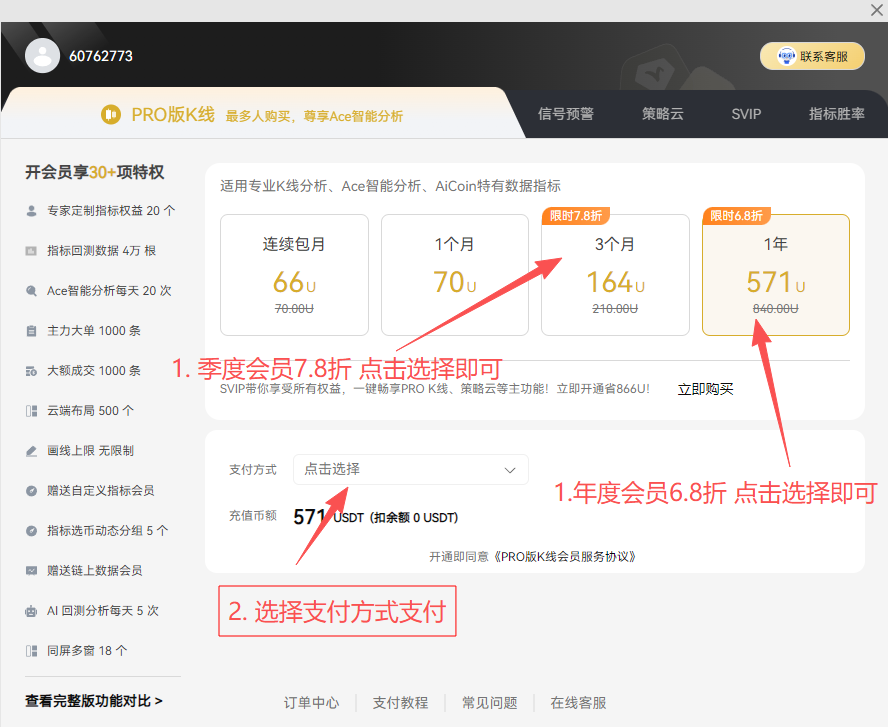Click the 指标回测数据 chart icon
The width and height of the screenshot is (888, 728).
[33, 251]
